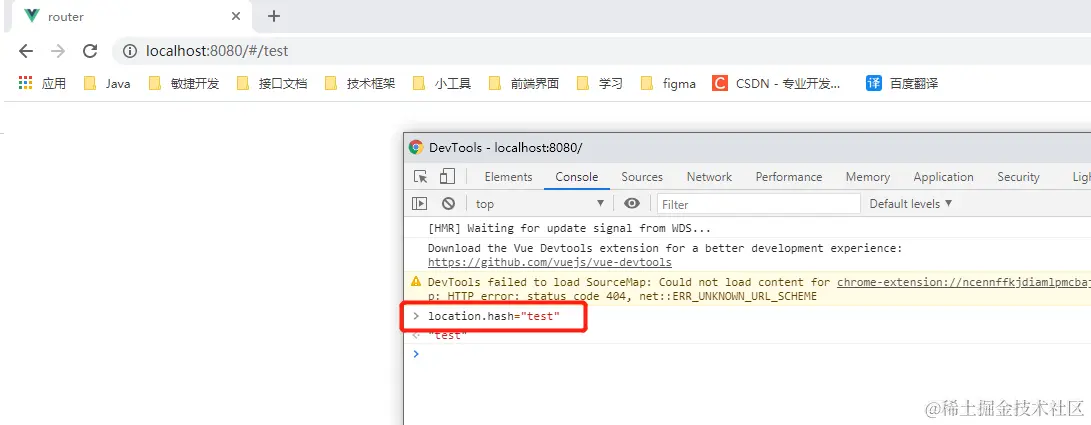This screenshot has width=1091, height=425.
Task: Open the 前端界面 bookmark folder
Action: 524,83
